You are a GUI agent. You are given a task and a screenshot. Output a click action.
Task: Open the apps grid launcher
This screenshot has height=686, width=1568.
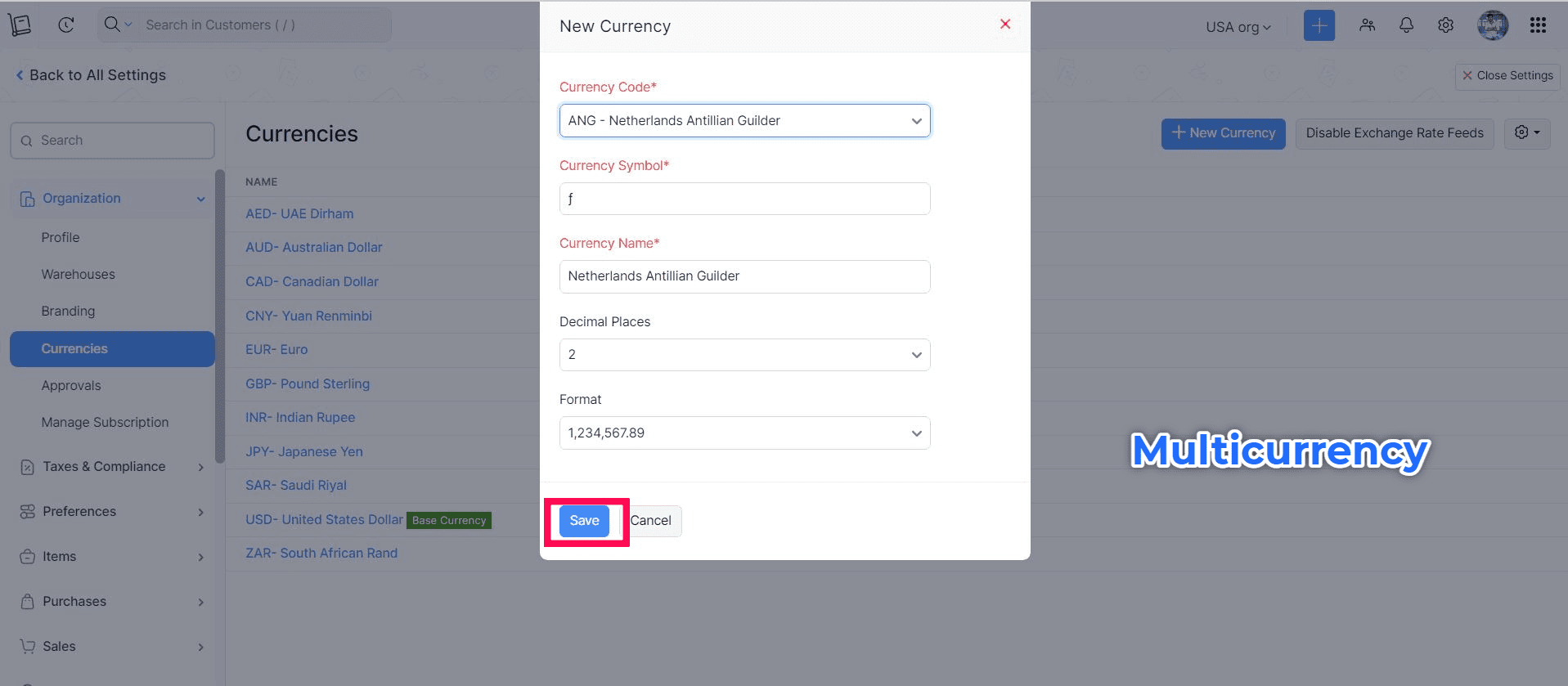[1538, 25]
